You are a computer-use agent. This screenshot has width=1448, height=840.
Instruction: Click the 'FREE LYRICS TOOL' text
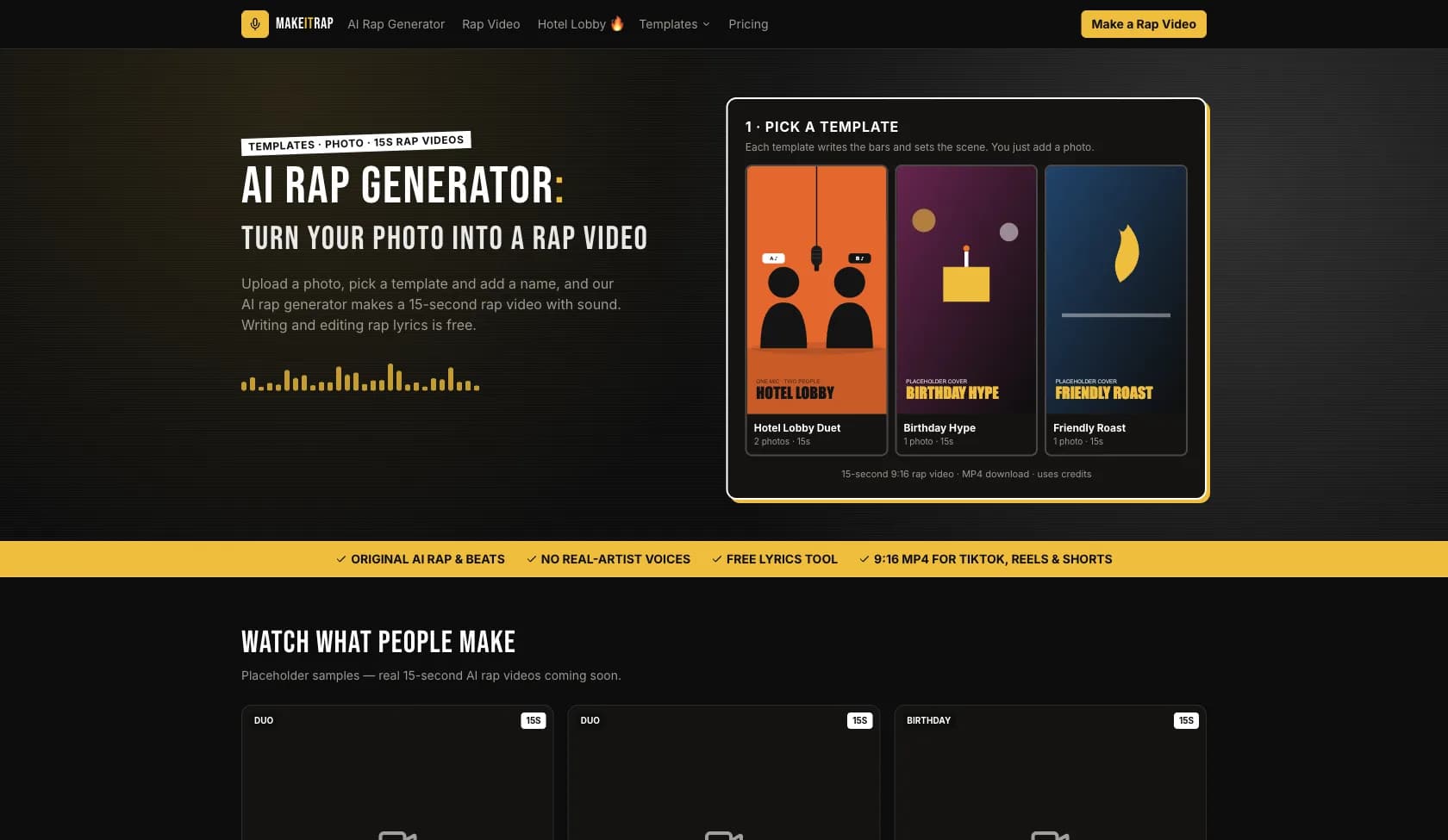pos(782,559)
